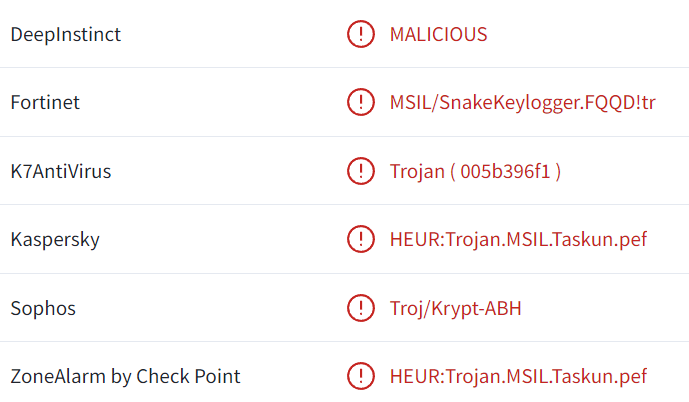Click the Troj/Krypt-ABH detection label

(x=455, y=308)
